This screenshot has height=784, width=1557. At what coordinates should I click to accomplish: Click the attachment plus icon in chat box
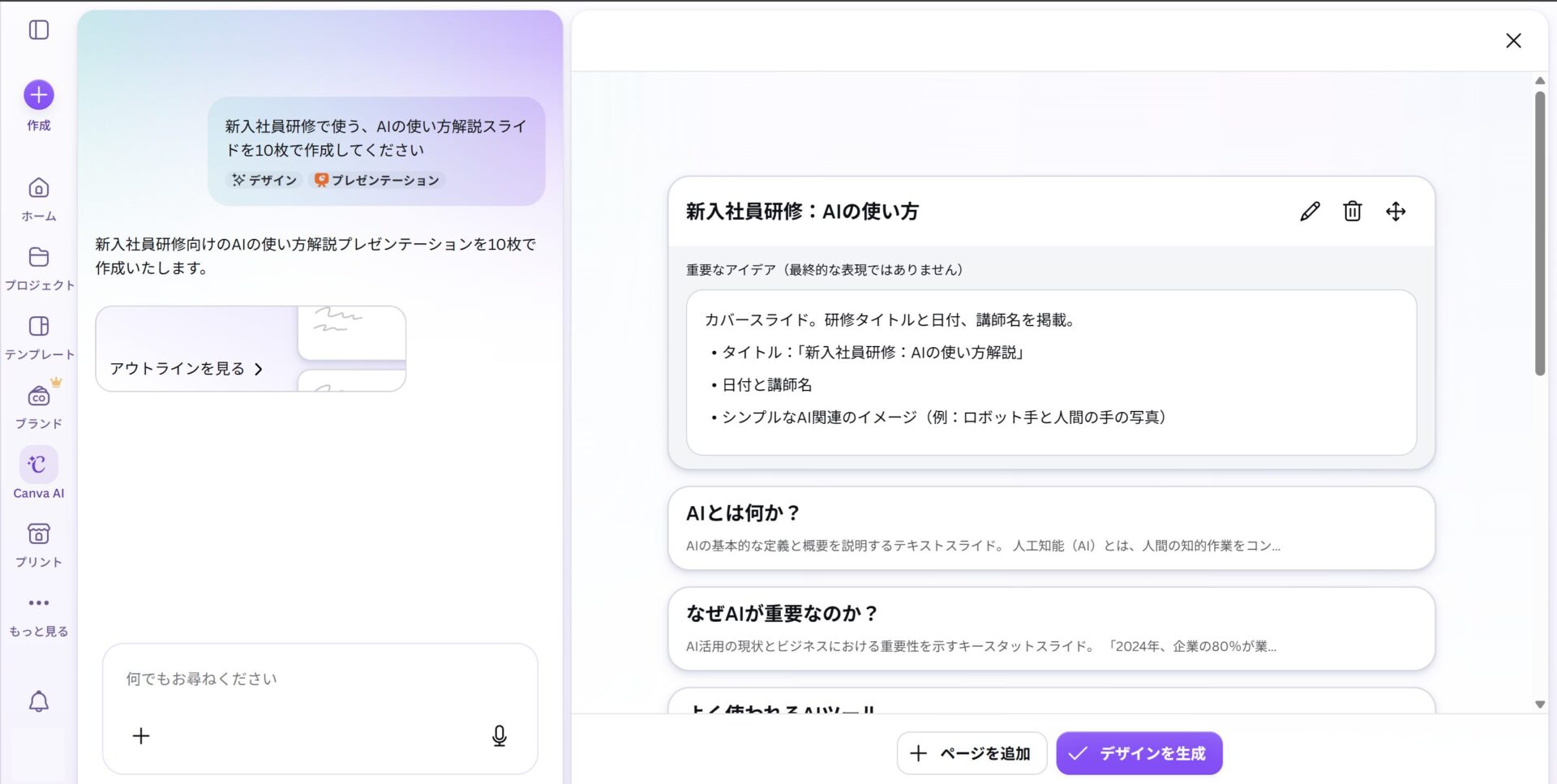click(x=141, y=735)
